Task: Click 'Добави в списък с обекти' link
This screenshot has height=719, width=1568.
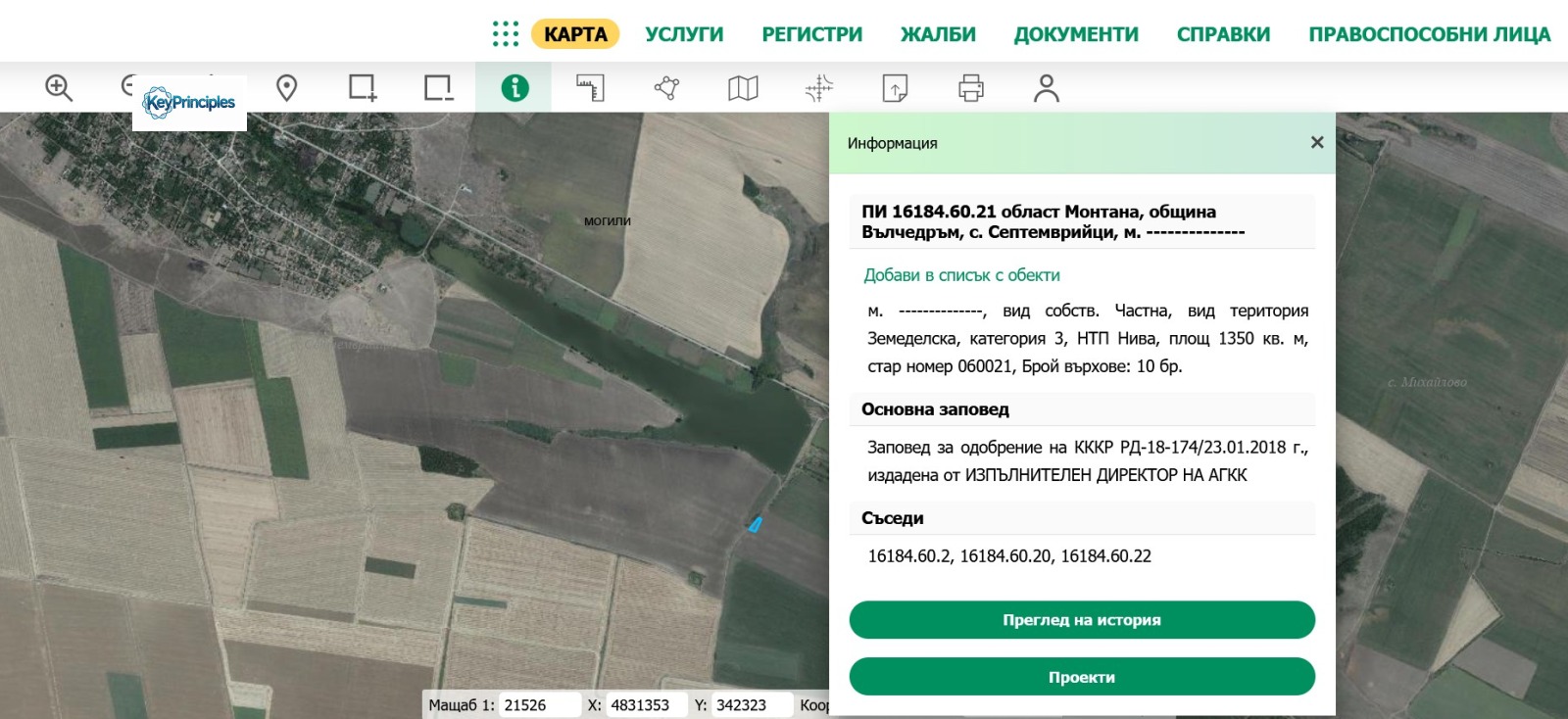Action: (x=961, y=275)
